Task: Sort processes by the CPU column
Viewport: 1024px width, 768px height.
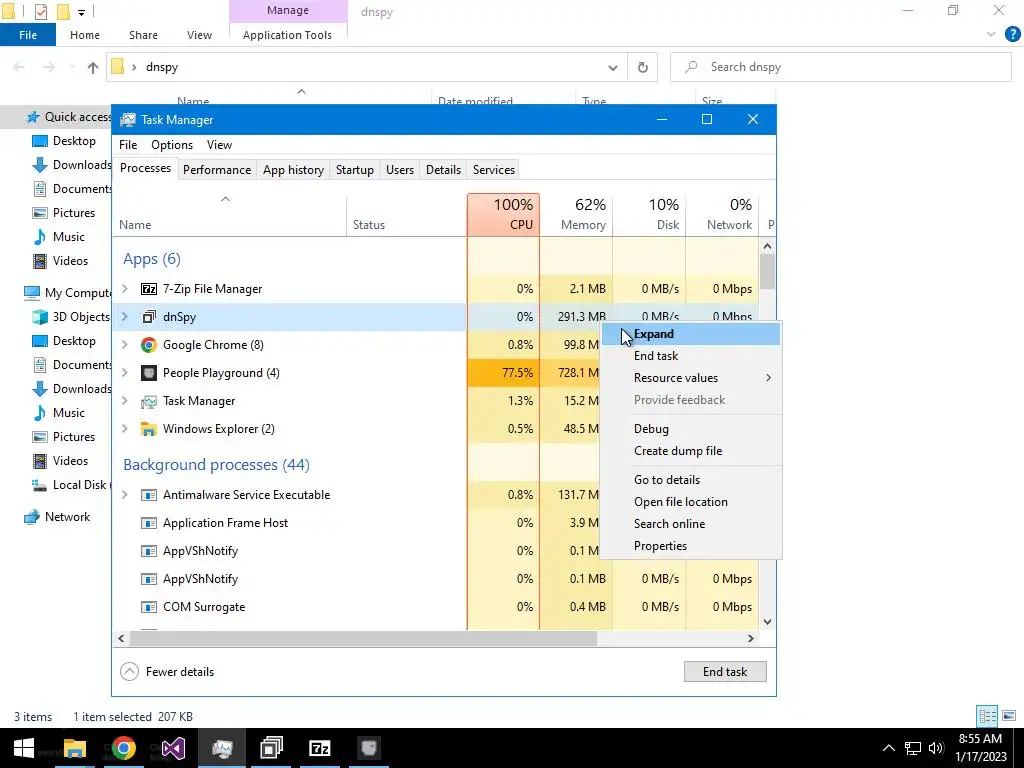Action: coord(504,214)
